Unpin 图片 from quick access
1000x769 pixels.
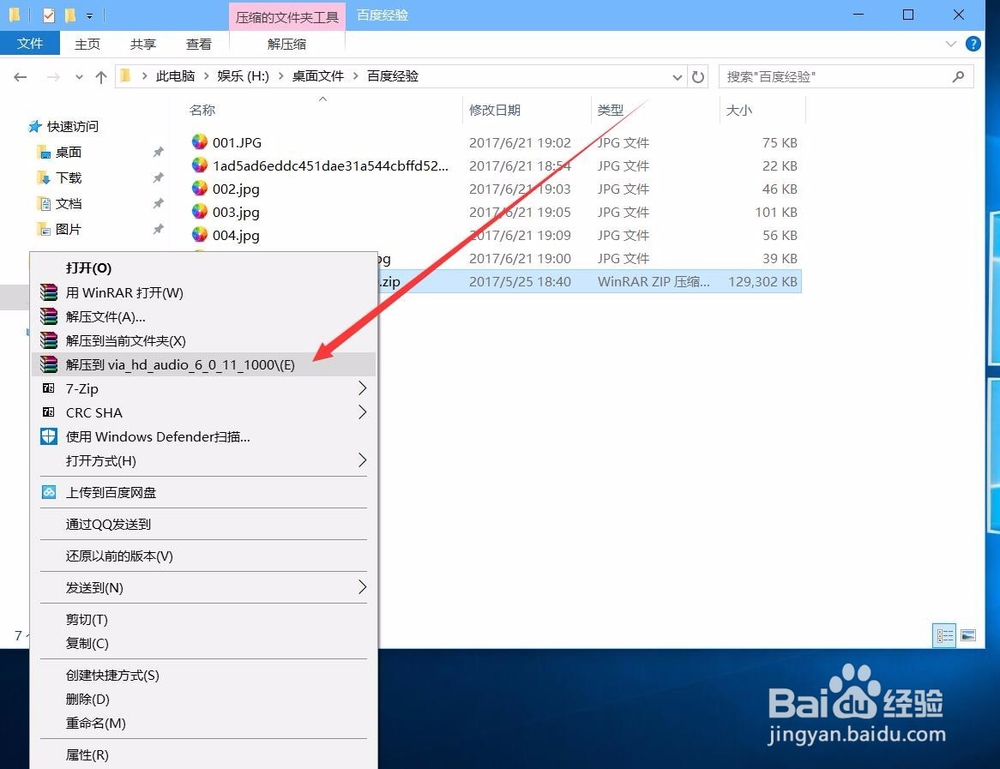[157, 229]
